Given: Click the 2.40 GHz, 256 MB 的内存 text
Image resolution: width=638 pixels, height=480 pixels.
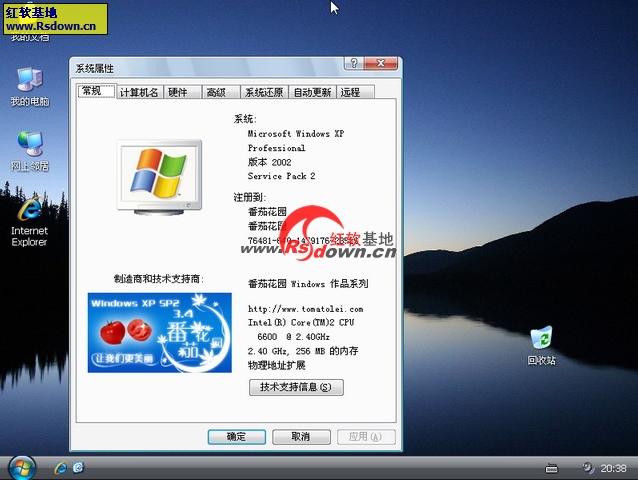Looking at the screenshot, I should click(x=303, y=351).
